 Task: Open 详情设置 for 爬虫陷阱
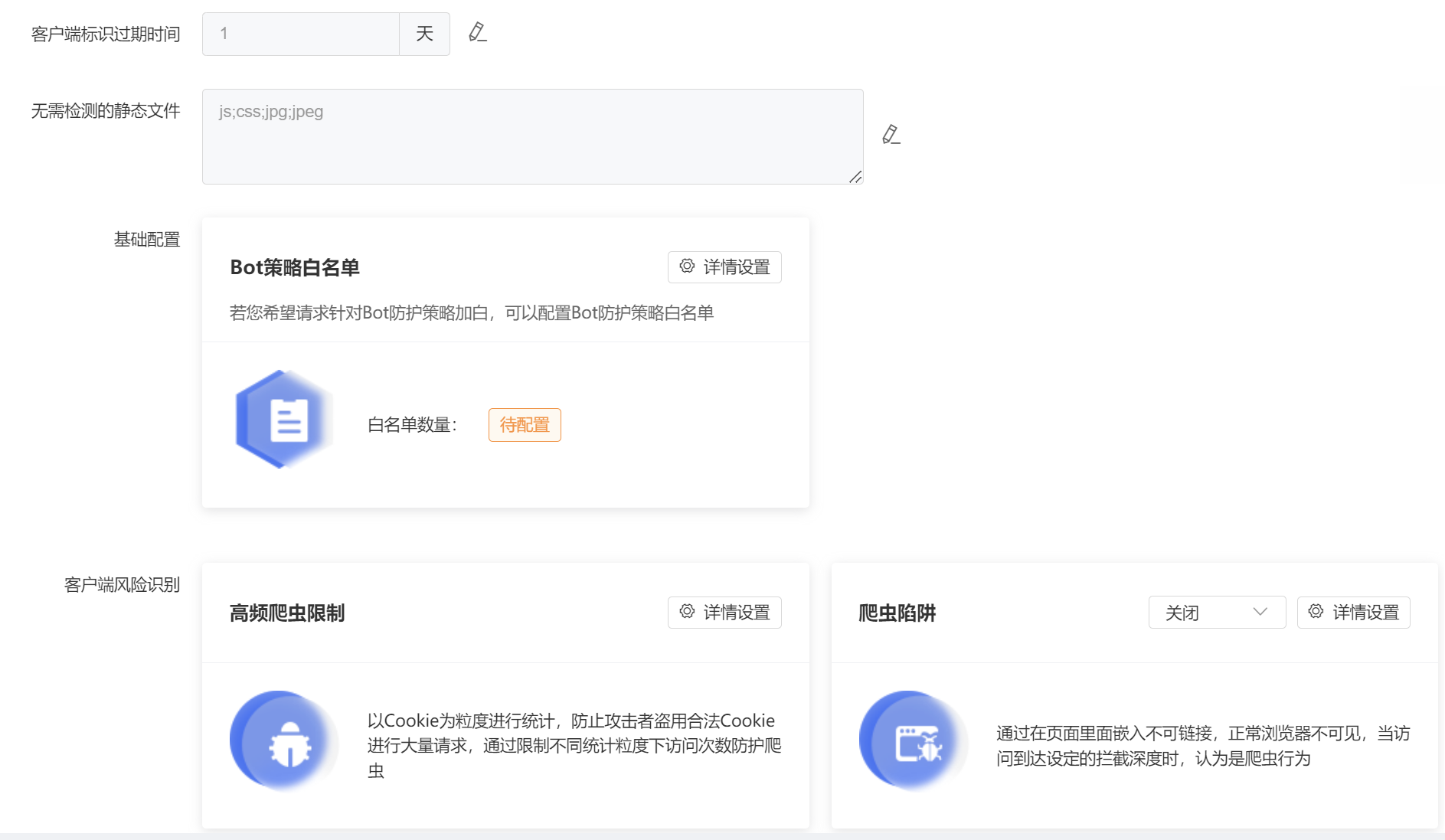(1353, 613)
